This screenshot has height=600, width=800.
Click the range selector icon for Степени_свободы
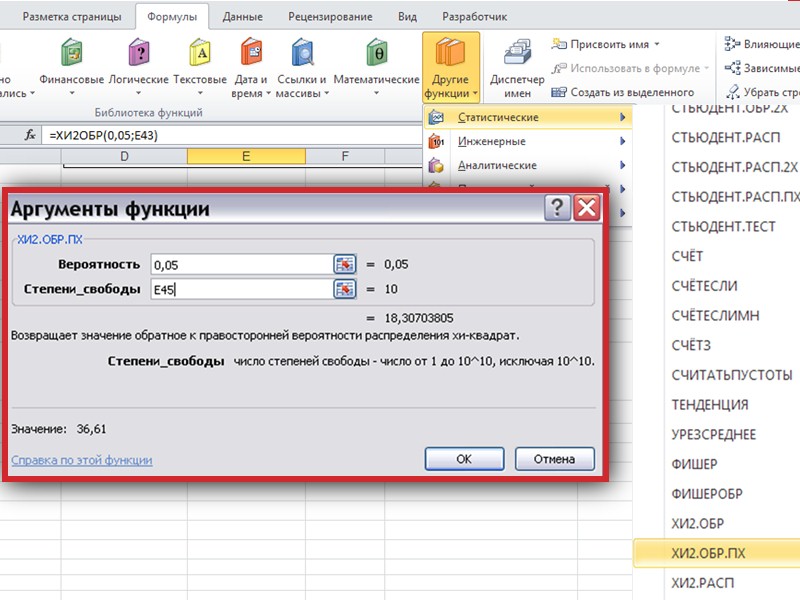pyautogui.click(x=345, y=289)
